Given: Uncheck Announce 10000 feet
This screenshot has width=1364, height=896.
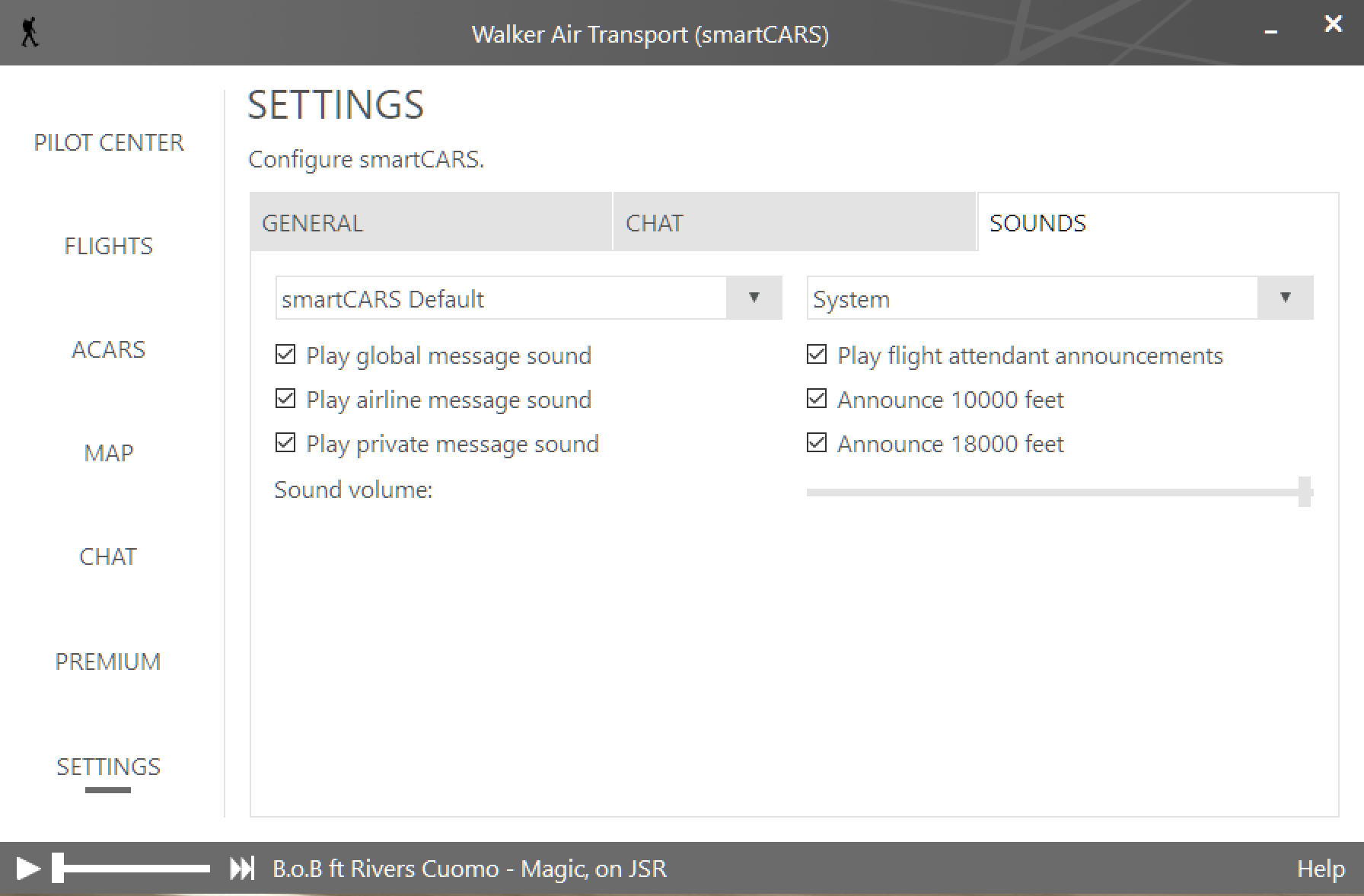Looking at the screenshot, I should [817, 399].
